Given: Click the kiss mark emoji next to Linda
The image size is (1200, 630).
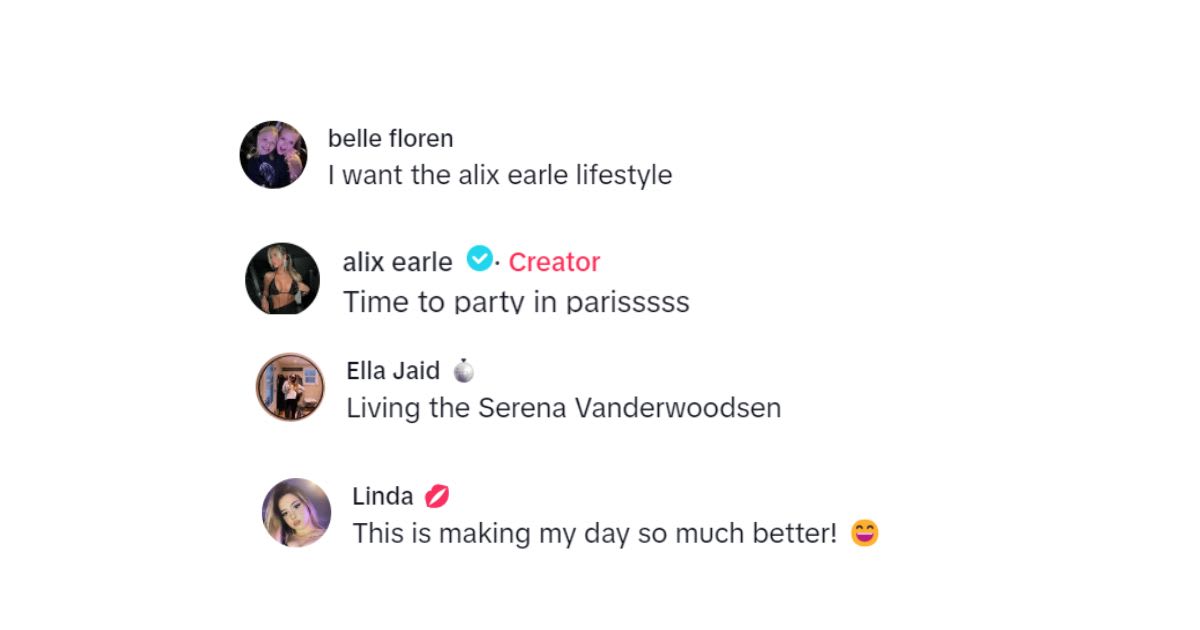Looking at the screenshot, I should (x=437, y=496).
